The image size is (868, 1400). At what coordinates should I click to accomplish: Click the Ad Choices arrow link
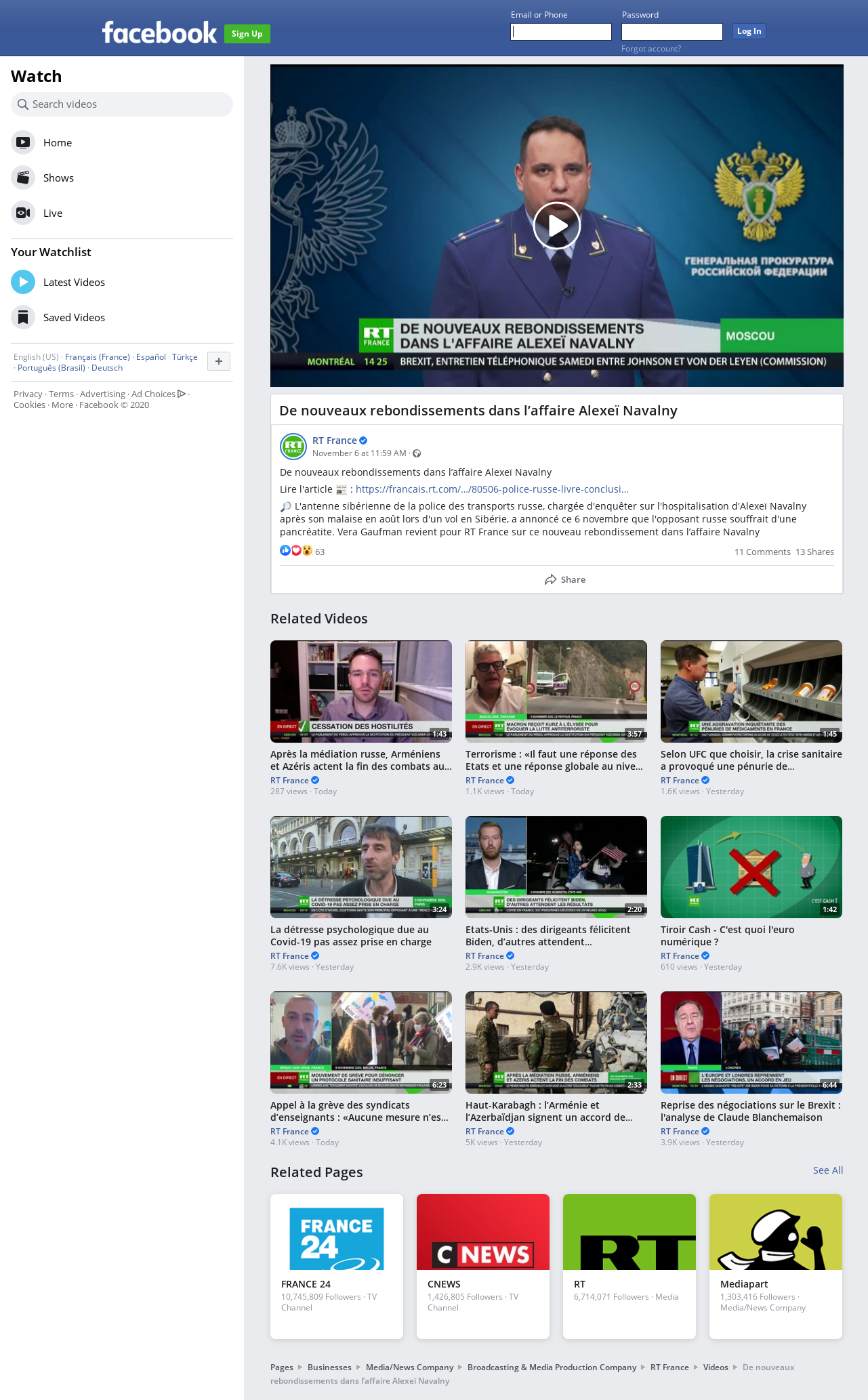click(x=181, y=394)
